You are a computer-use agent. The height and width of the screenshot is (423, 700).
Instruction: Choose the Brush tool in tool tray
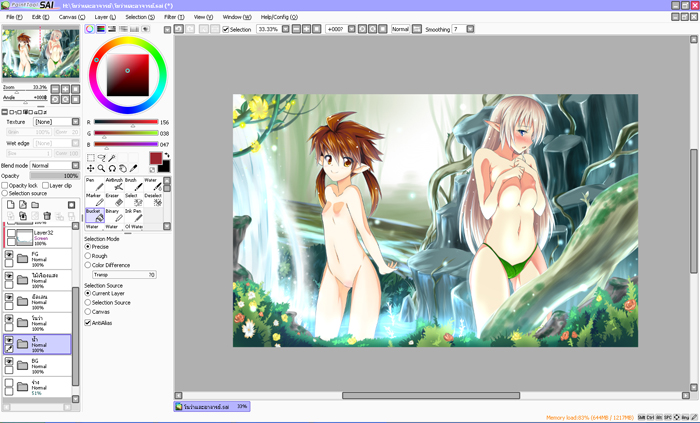(x=133, y=184)
